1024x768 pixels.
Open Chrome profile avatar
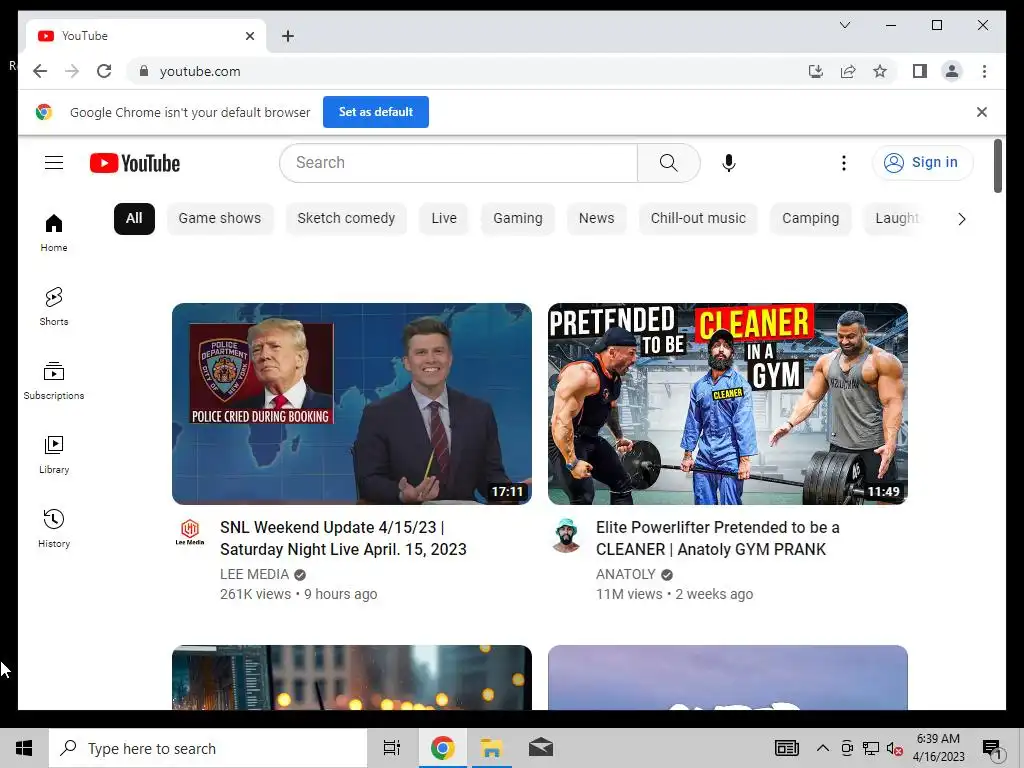pyautogui.click(x=952, y=71)
